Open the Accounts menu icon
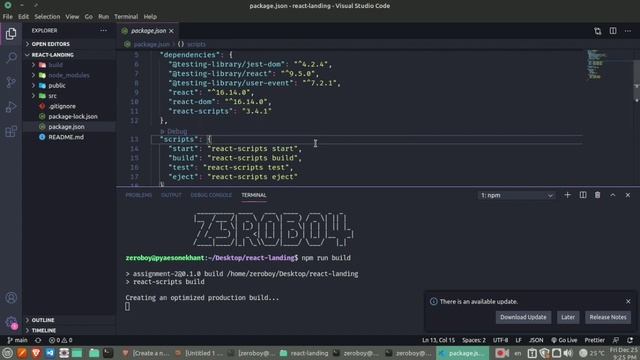The width and height of the screenshot is (640, 360). tap(11, 298)
